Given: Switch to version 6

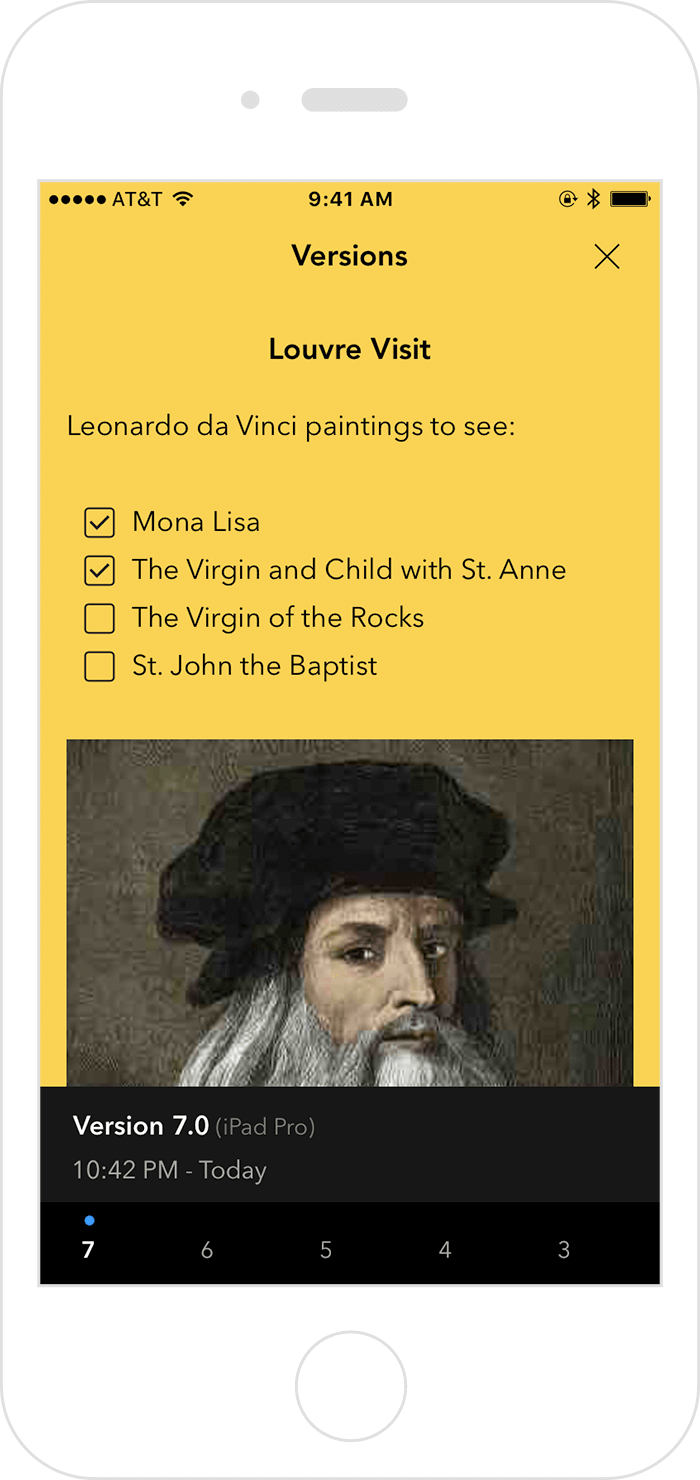Looking at the screenshot, I should click(207, 1250).
